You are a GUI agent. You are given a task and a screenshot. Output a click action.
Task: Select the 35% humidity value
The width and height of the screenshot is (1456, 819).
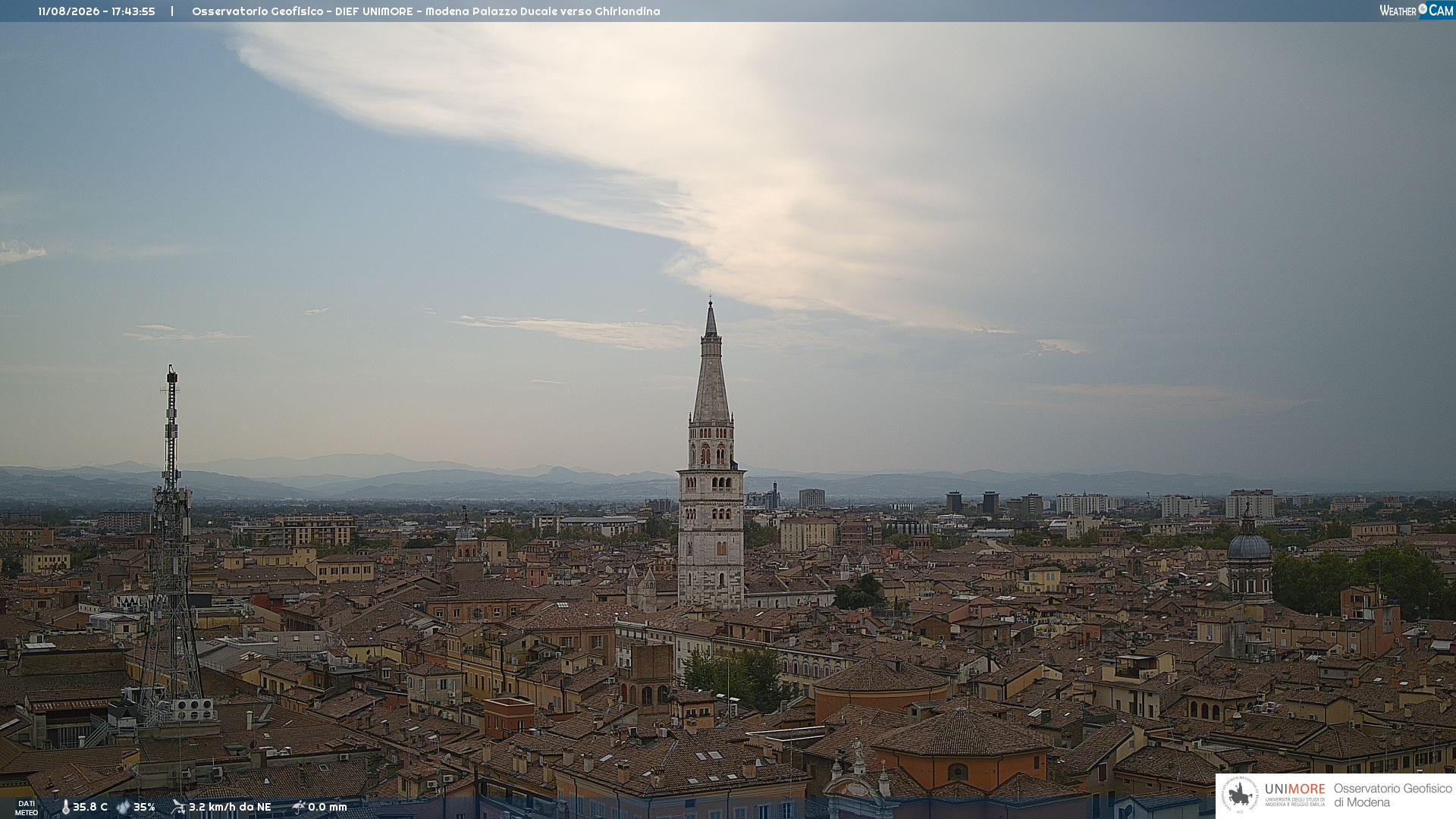144,807
